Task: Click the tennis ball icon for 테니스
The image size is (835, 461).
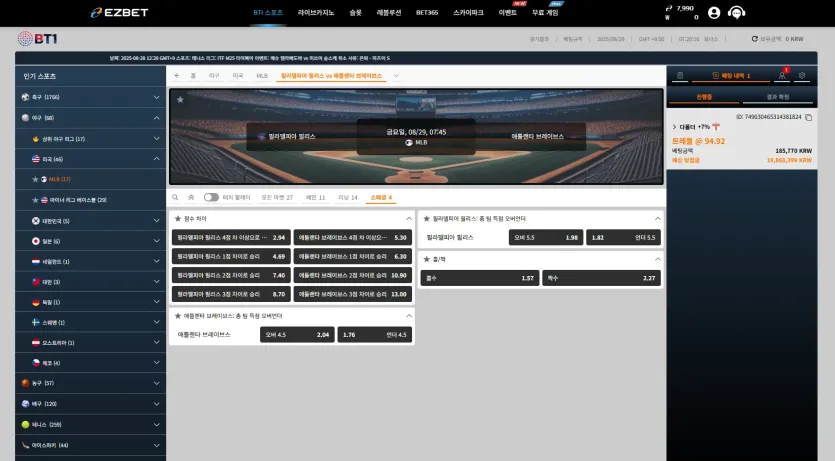Action: (25, 424)
